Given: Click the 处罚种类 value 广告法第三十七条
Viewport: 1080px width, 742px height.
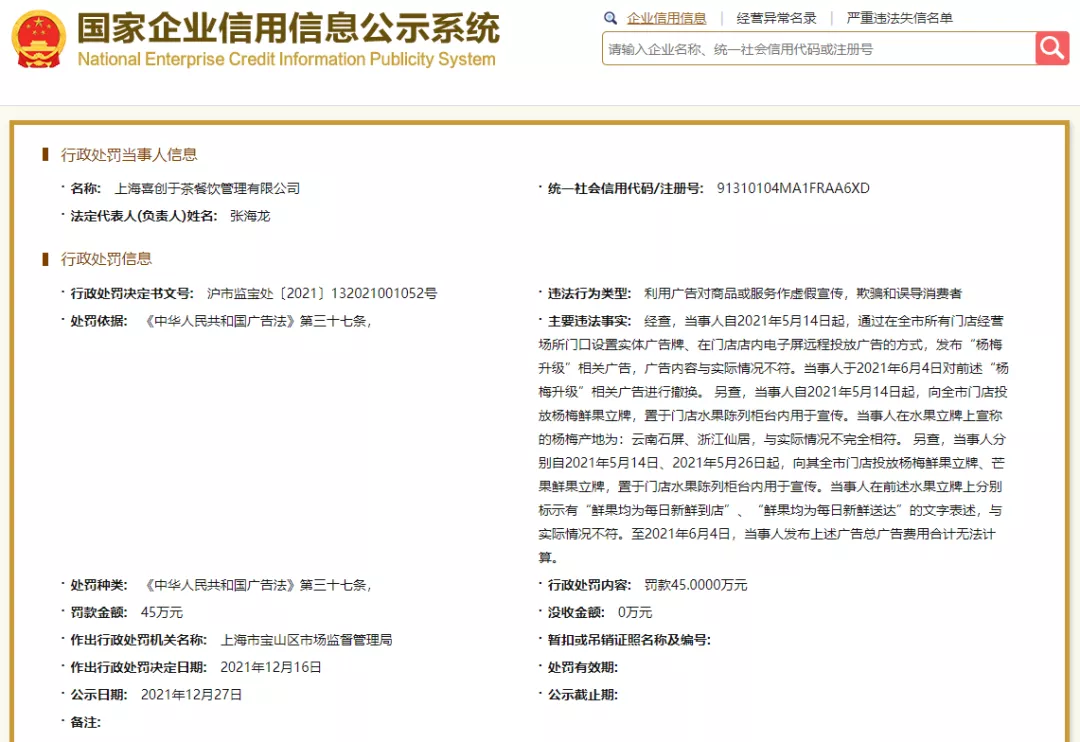Looking at the screenshot, I should [x=256, y=585].
